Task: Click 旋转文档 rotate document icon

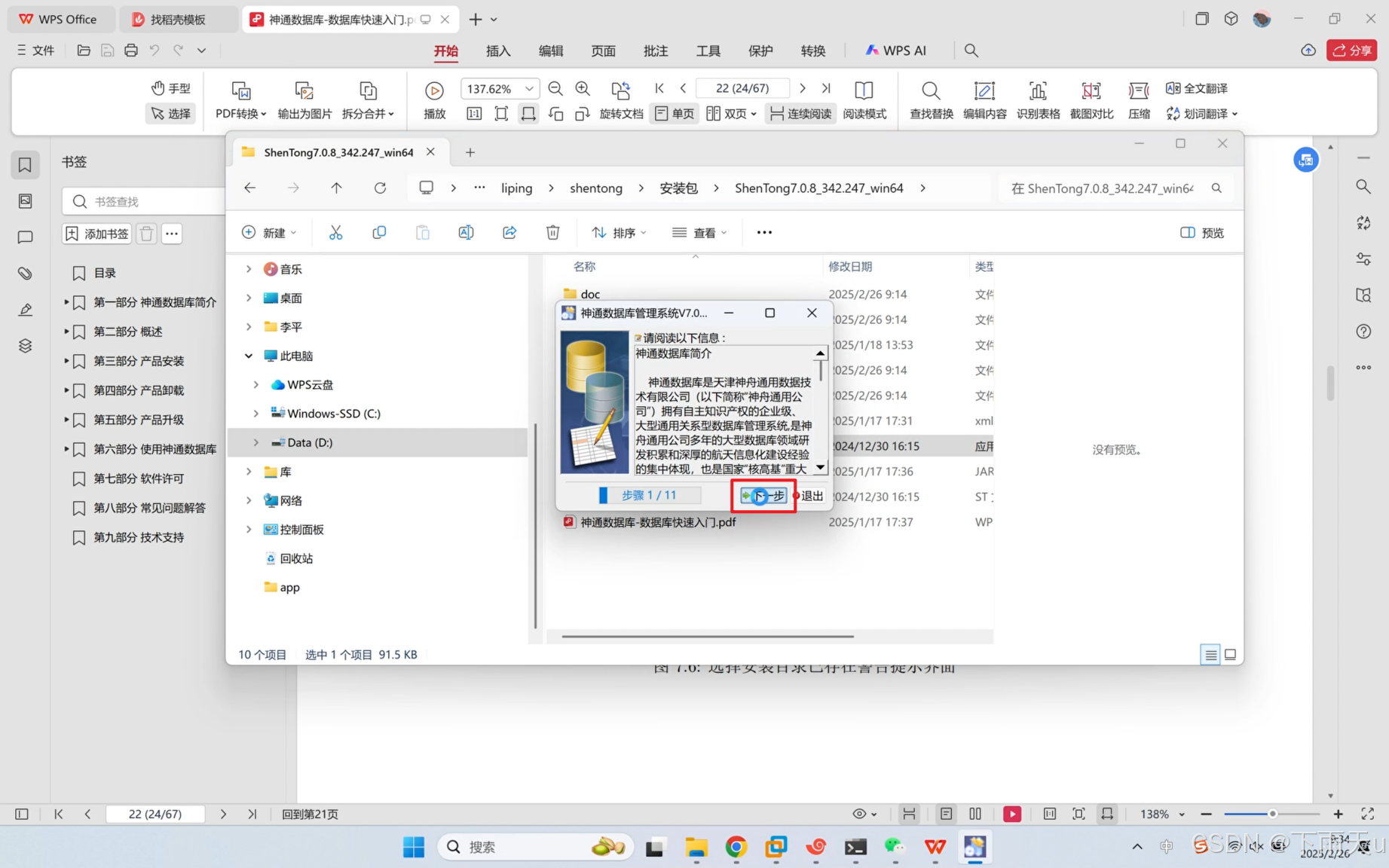Action: 621,100
